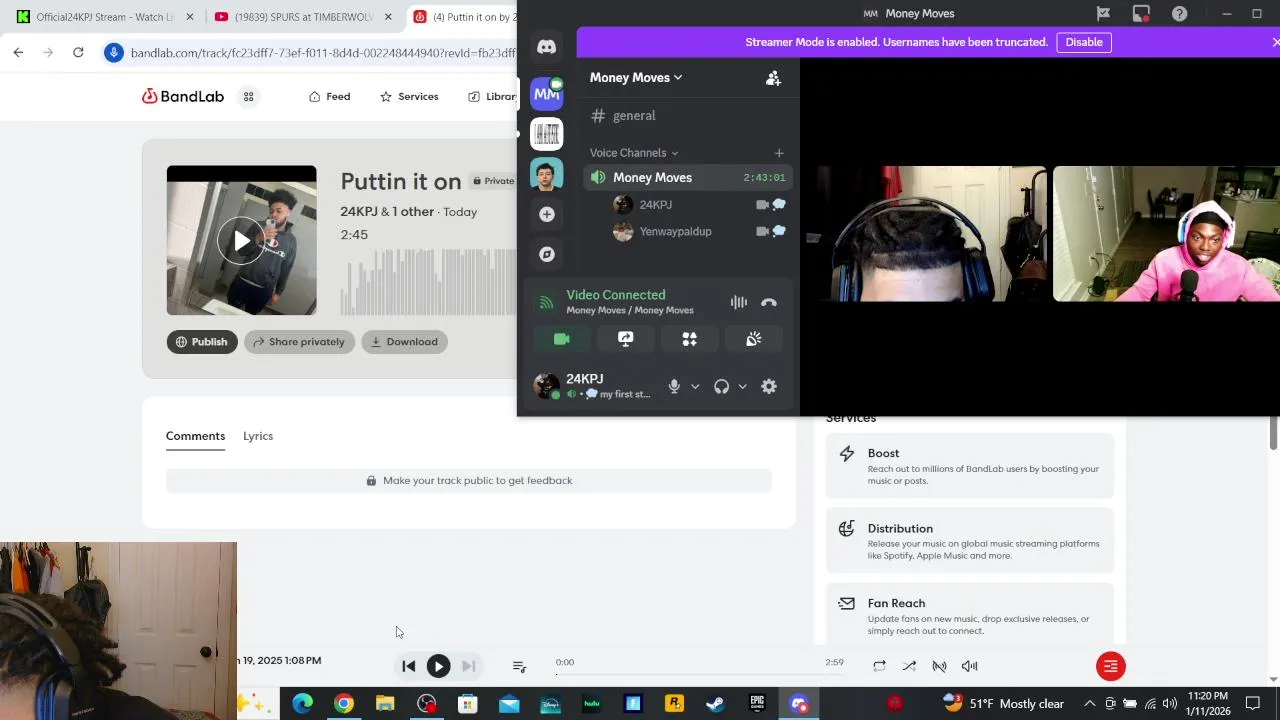This screenshot has width=1280, height=720.
Task: Open Microsoft Edge from the taskbar
Action: click(302, 704)
